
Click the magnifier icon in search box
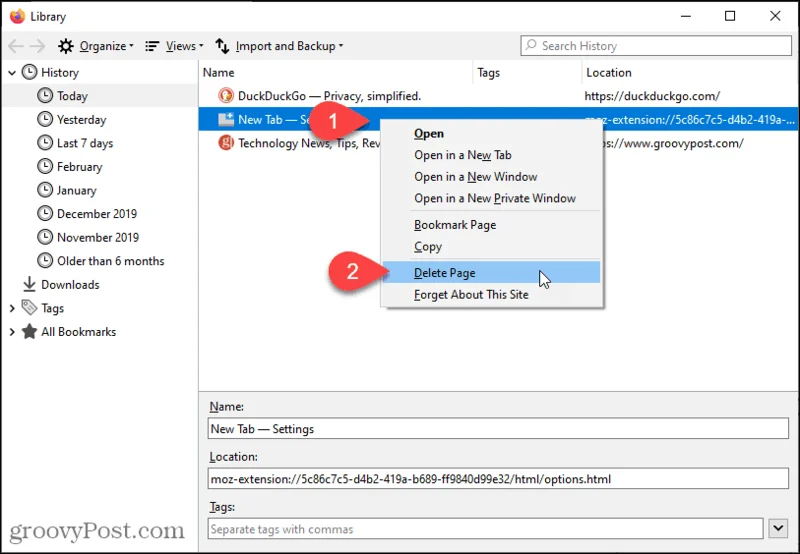(x=531, y=45)
